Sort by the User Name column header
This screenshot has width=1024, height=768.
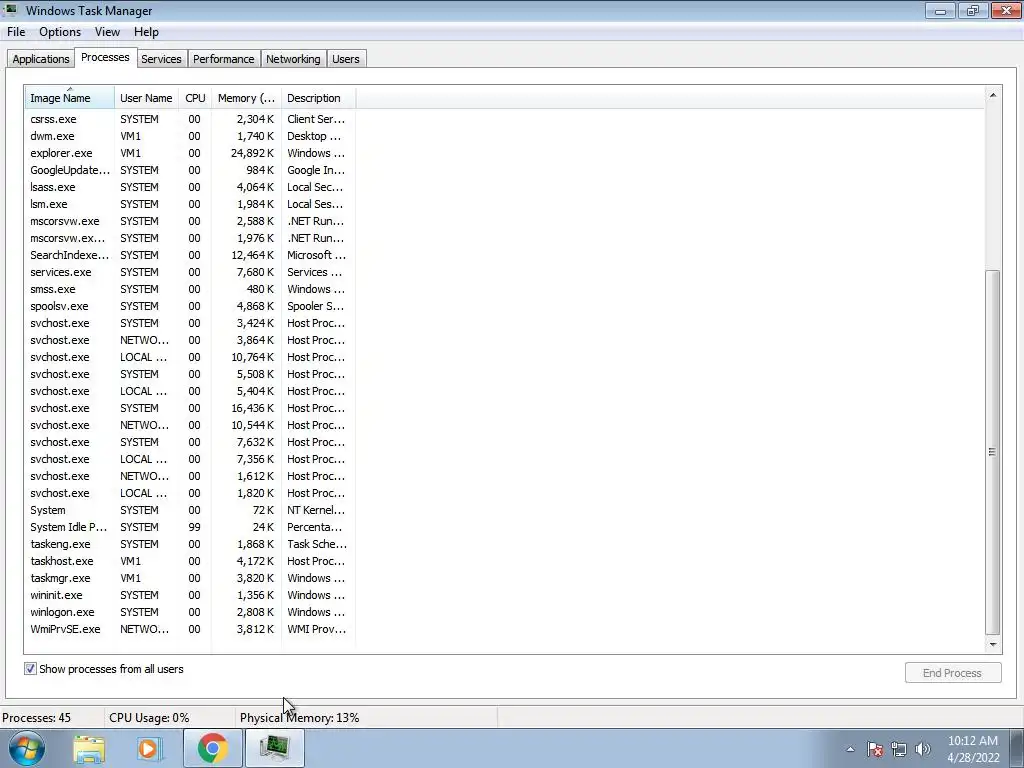(146, 98)
